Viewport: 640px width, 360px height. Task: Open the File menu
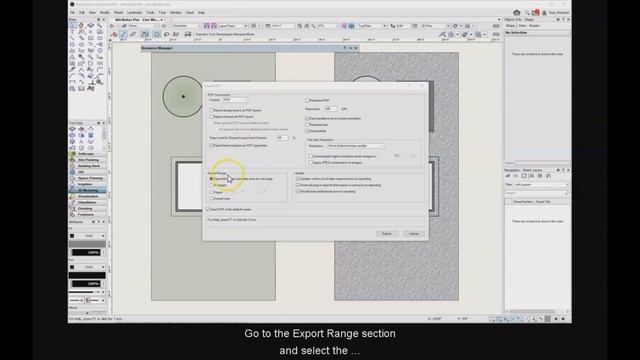72,13
